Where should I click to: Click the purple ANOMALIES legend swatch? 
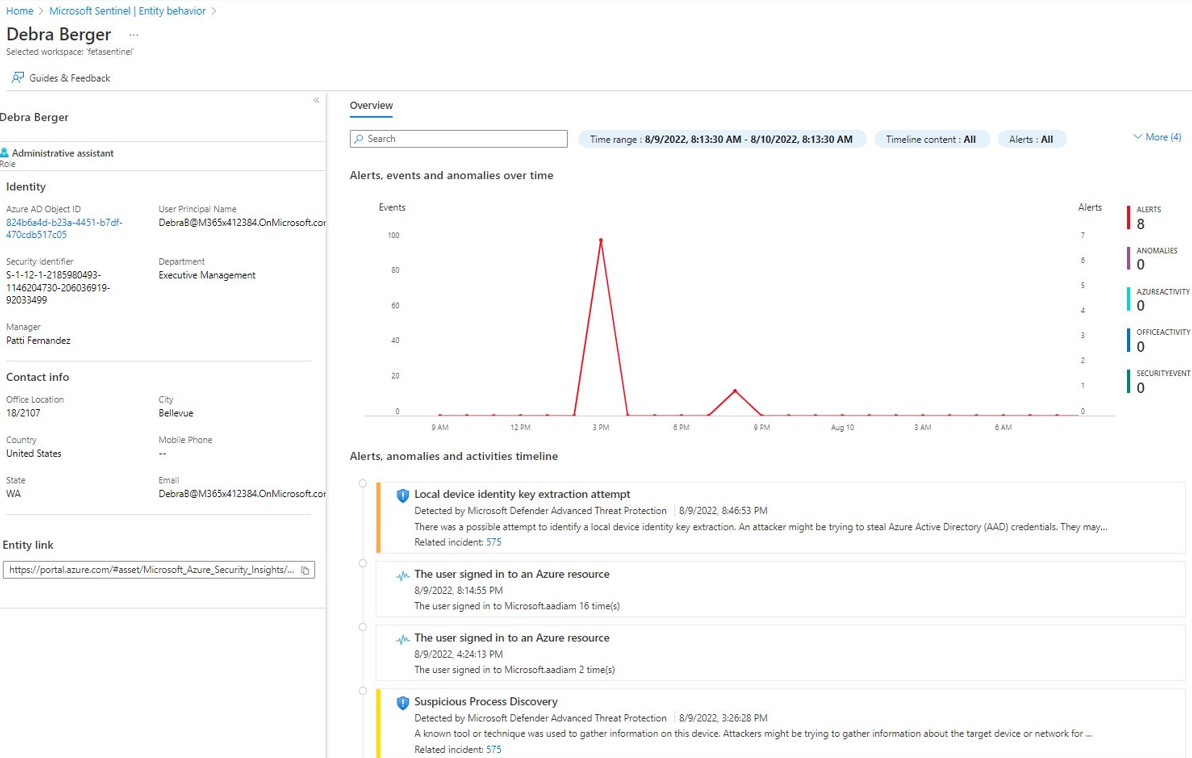(1129, 258)
